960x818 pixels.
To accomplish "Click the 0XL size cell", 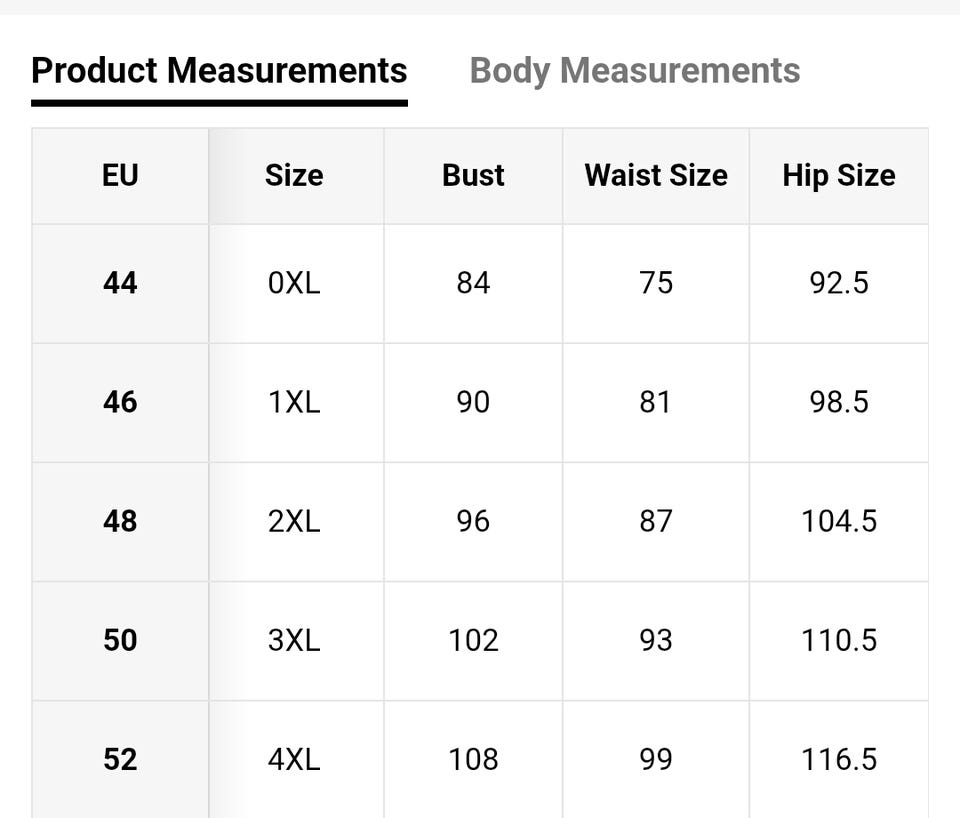I will (294, 283).
